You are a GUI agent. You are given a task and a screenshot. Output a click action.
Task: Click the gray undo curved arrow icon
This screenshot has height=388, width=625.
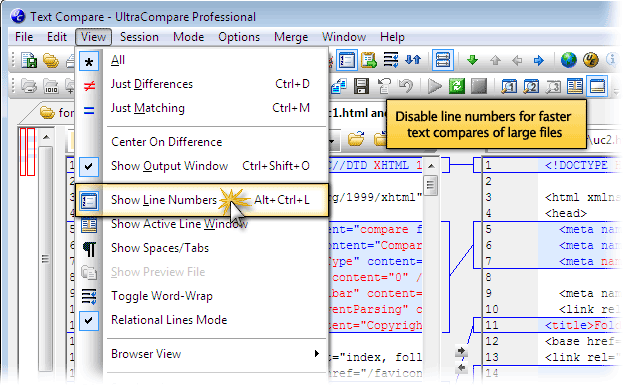[405, 86]
